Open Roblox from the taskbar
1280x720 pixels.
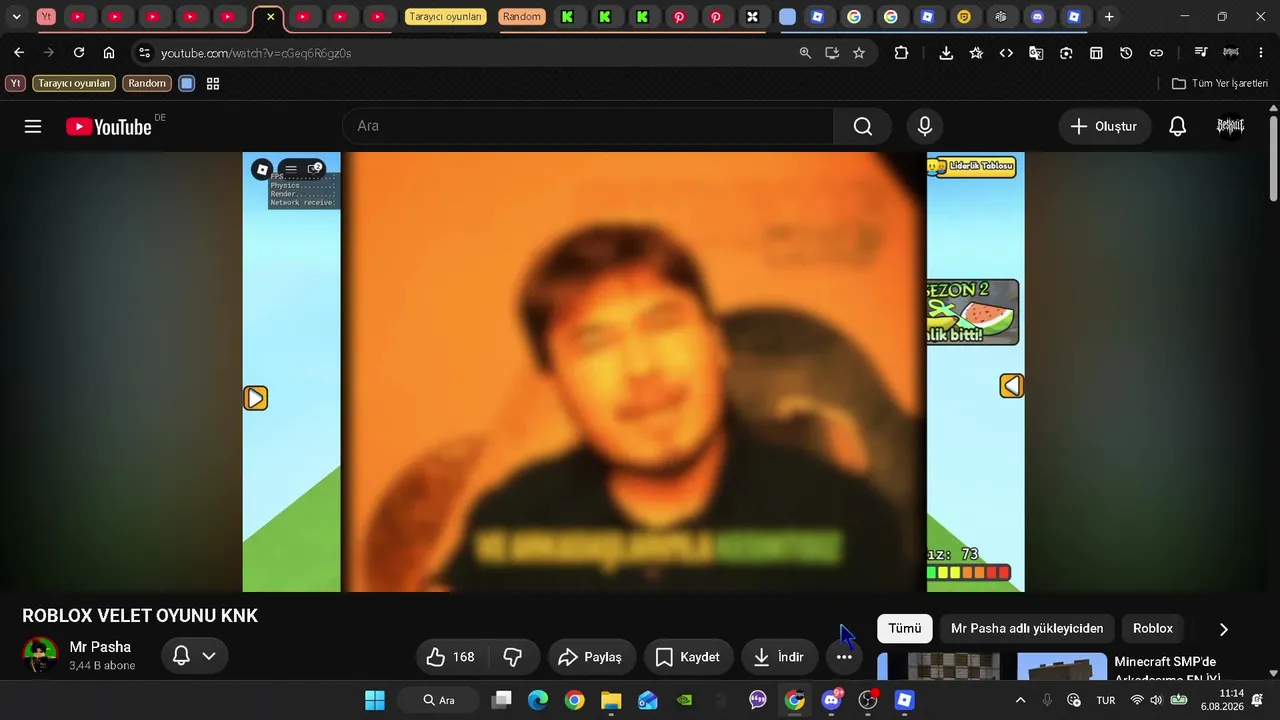click(x=904, y=700)
